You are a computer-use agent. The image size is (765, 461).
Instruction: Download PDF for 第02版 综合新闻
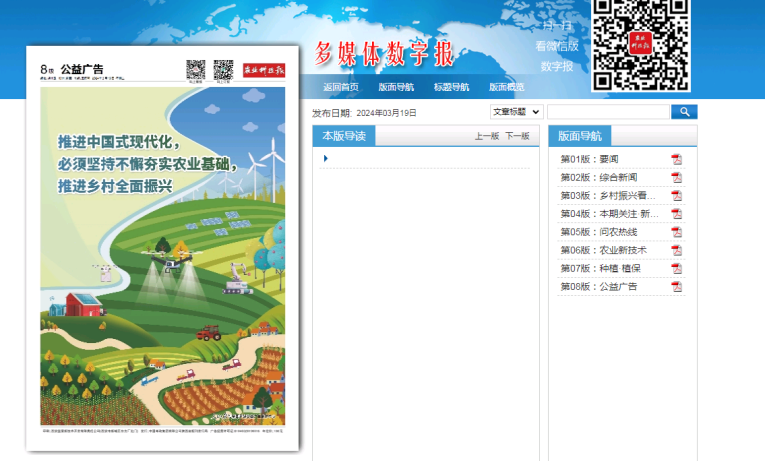coord(676,178)
